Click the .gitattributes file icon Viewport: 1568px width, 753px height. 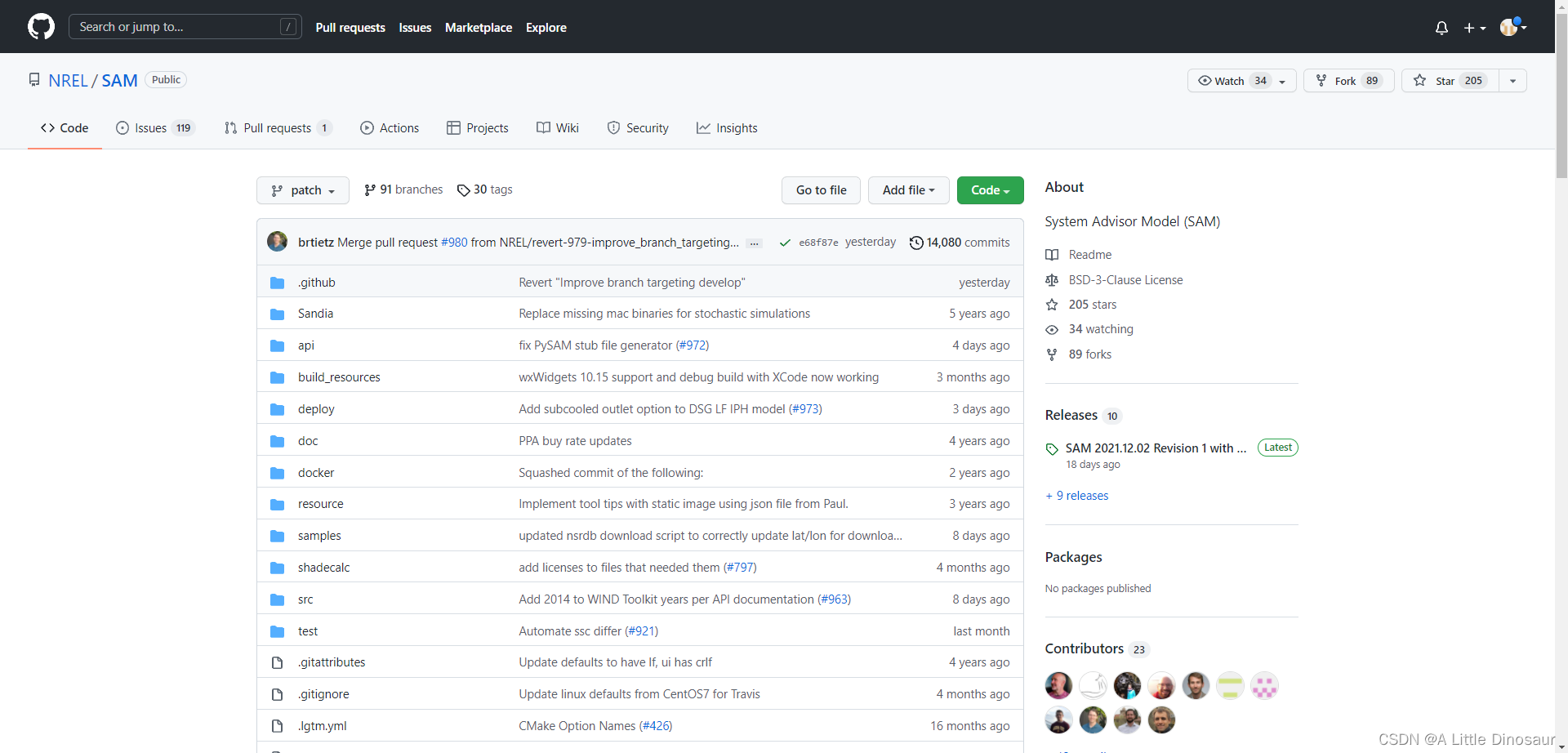tap(278, 663)
